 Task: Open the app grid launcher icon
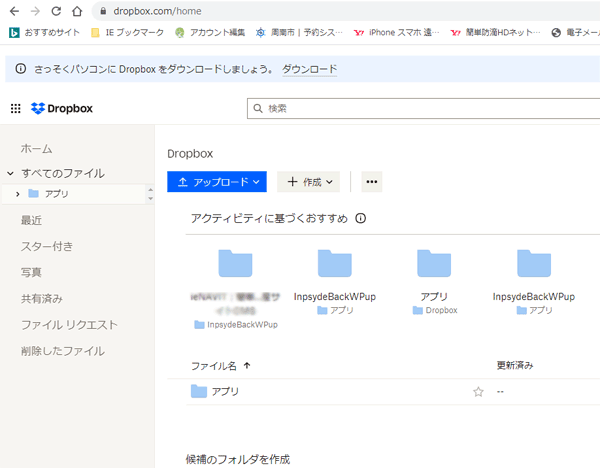tap(16, 109)
